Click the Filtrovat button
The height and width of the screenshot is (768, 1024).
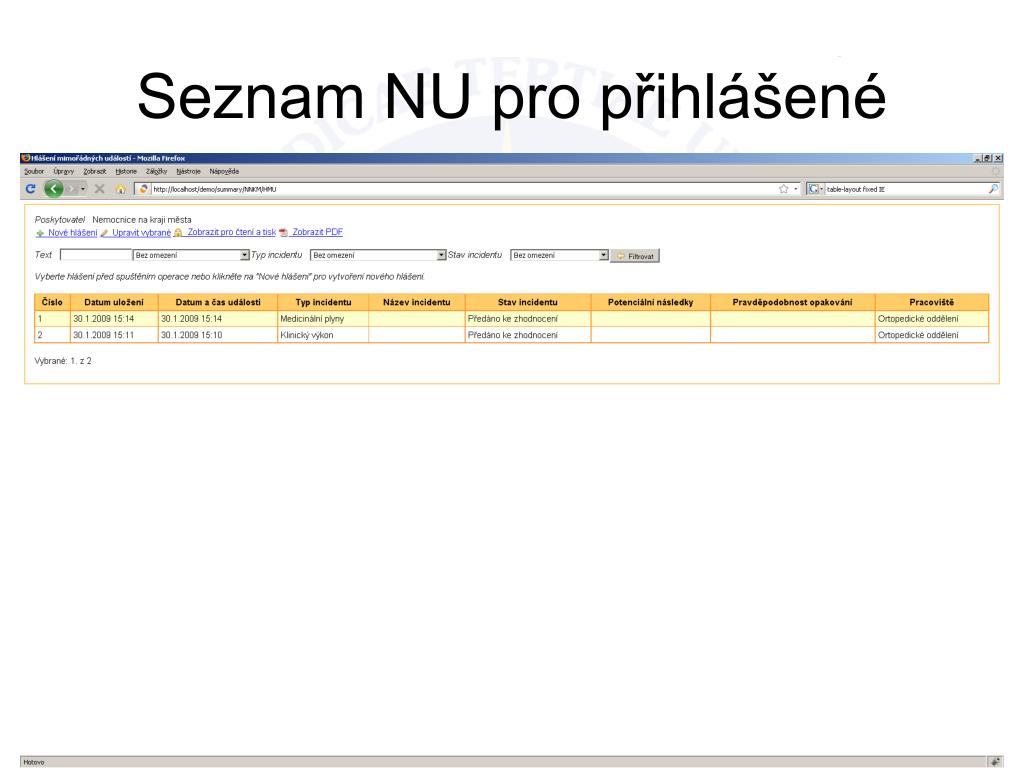635,256
